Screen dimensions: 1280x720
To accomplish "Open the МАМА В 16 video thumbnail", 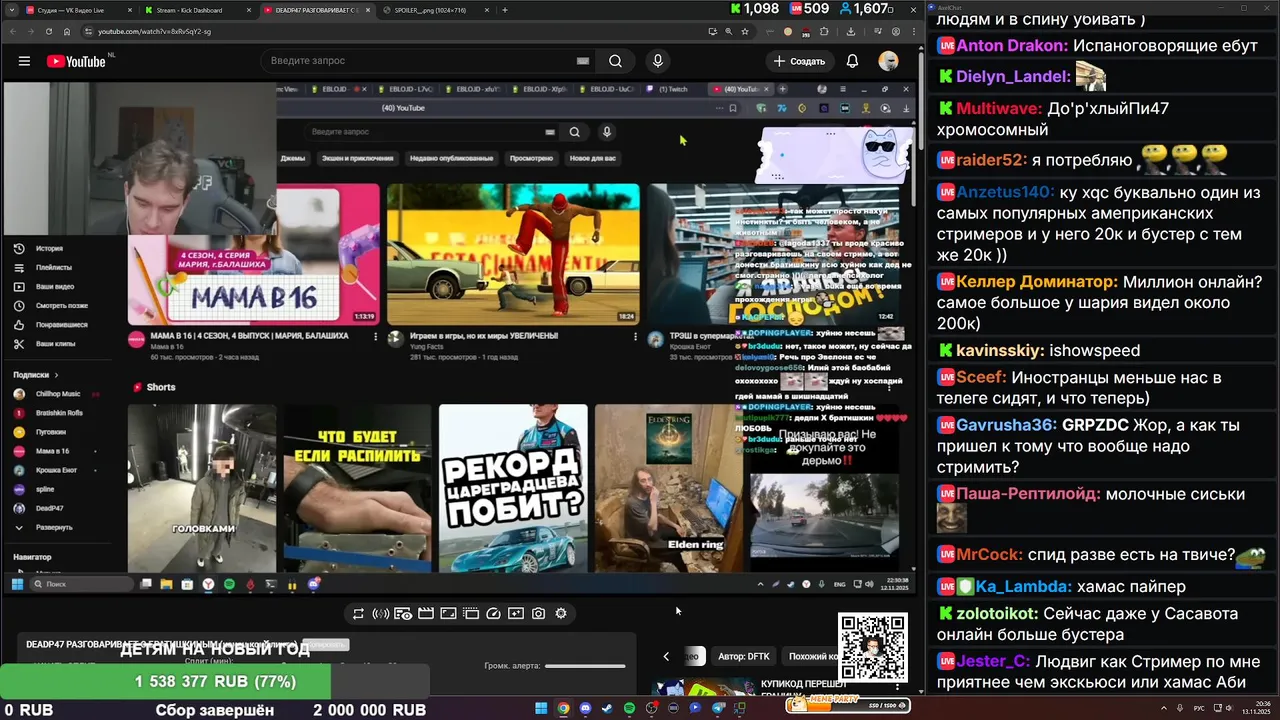I will pos(254,255).
